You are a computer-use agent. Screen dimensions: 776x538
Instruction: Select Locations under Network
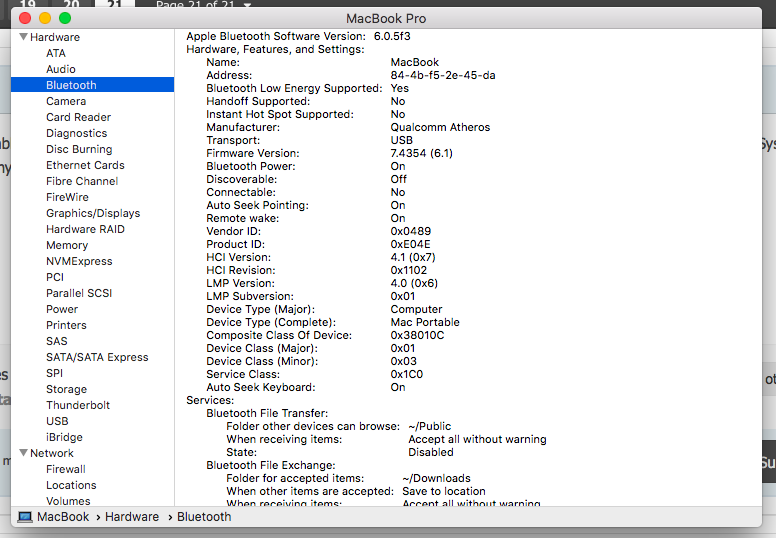pyautogui.click(x=71, y=485)
